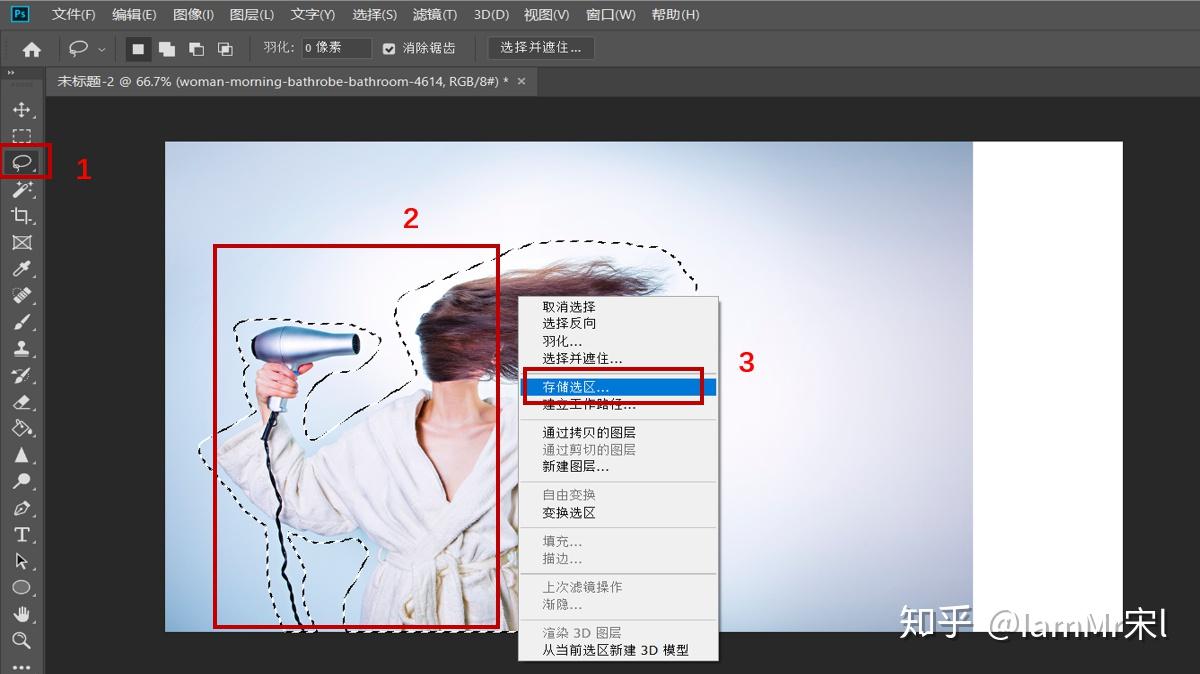Open the 文字(Y) menu
Image resolution: width=1200 pixels, height=674 pixels.
pos(313,15)
